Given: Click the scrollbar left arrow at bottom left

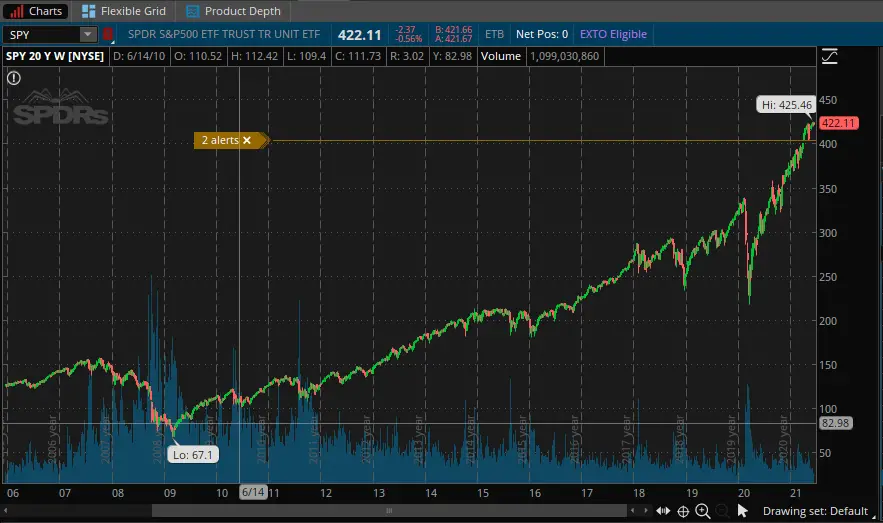Looking at the screenshot, I should [6, 511].
